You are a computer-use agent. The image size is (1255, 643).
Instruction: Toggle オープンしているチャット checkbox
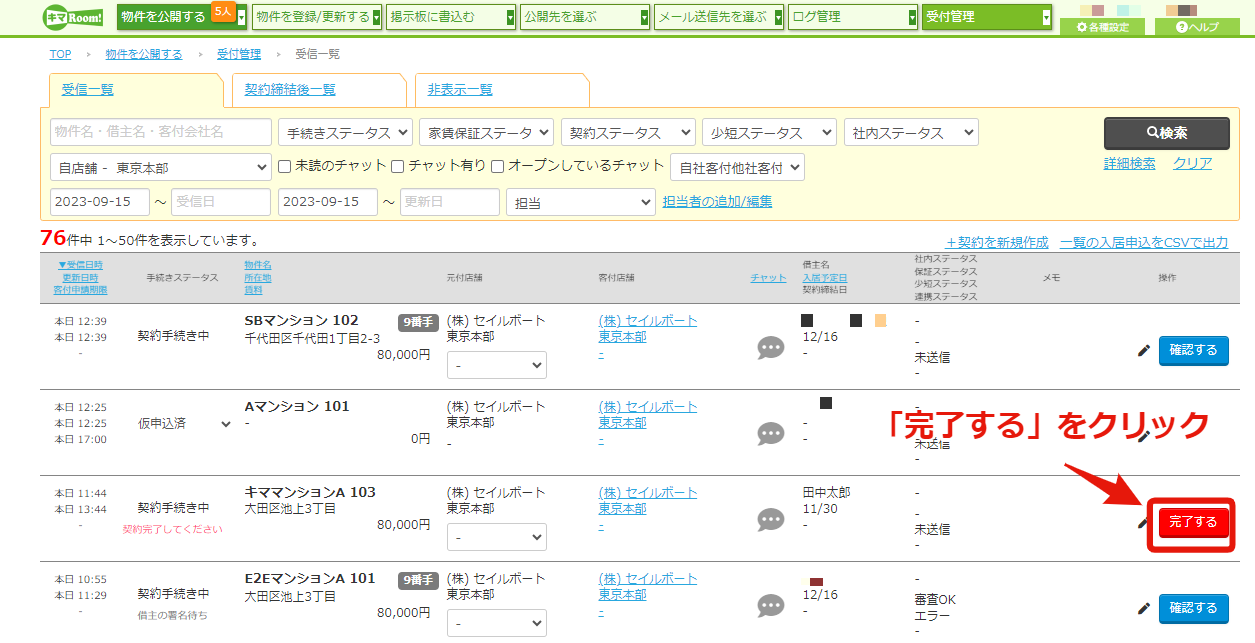tap(497, 166)
